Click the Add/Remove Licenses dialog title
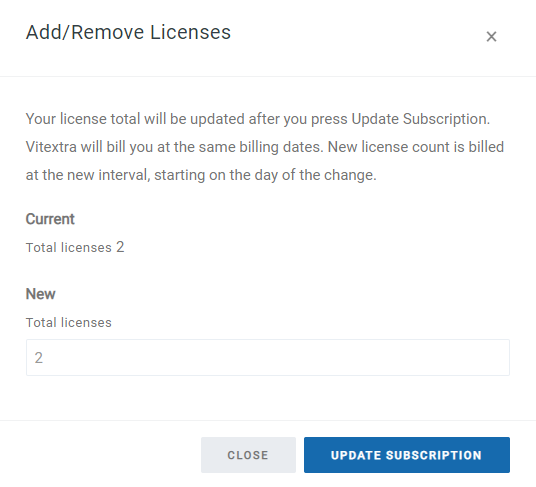This screenshot has width=536, height=487. 128,32
